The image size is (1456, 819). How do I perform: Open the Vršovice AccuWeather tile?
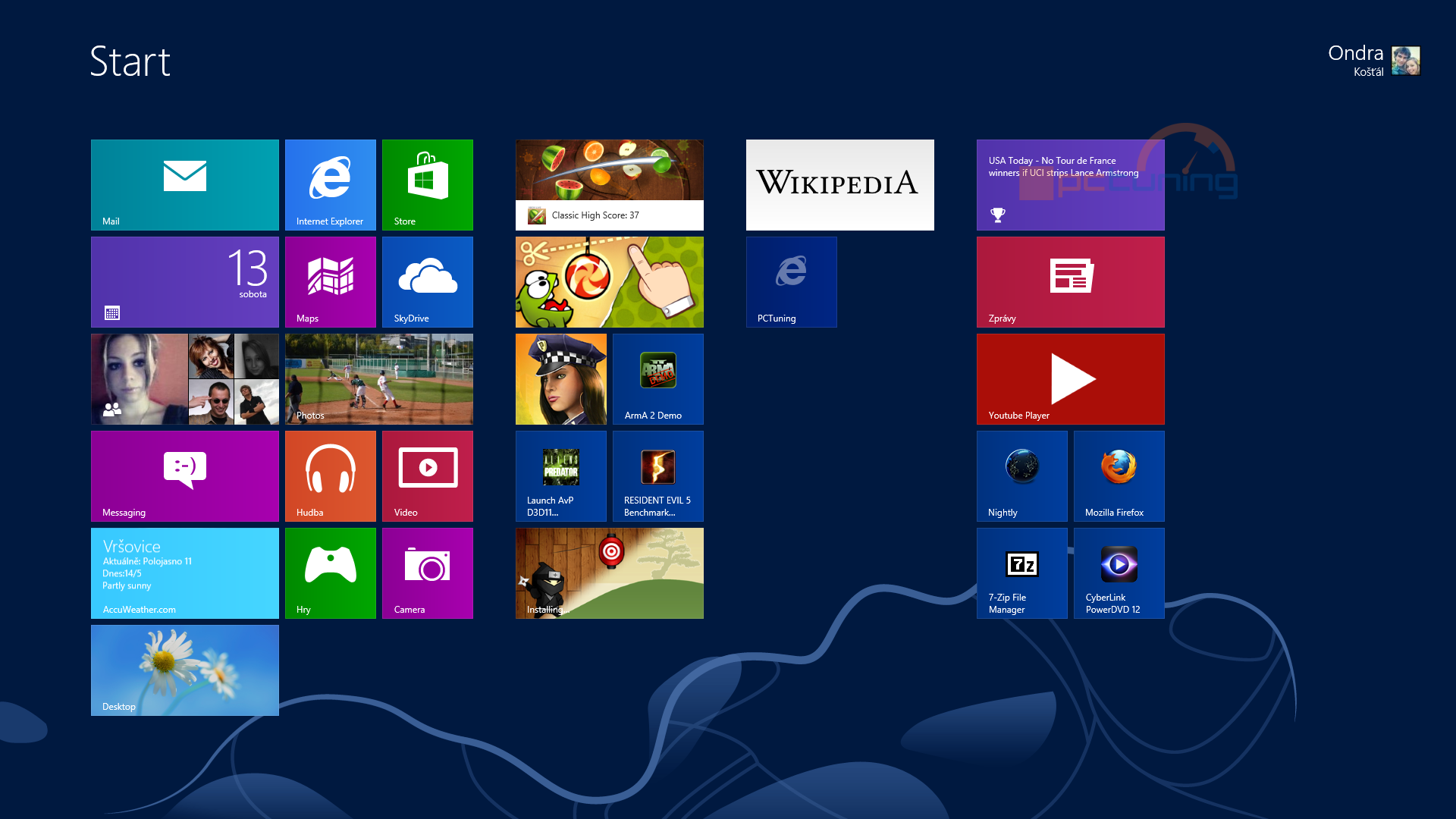point(185,573)
